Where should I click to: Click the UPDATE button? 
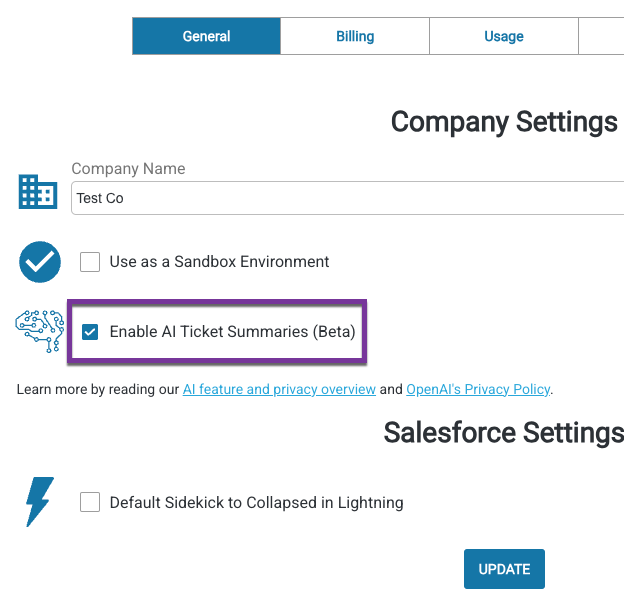(x=504, y=569)
